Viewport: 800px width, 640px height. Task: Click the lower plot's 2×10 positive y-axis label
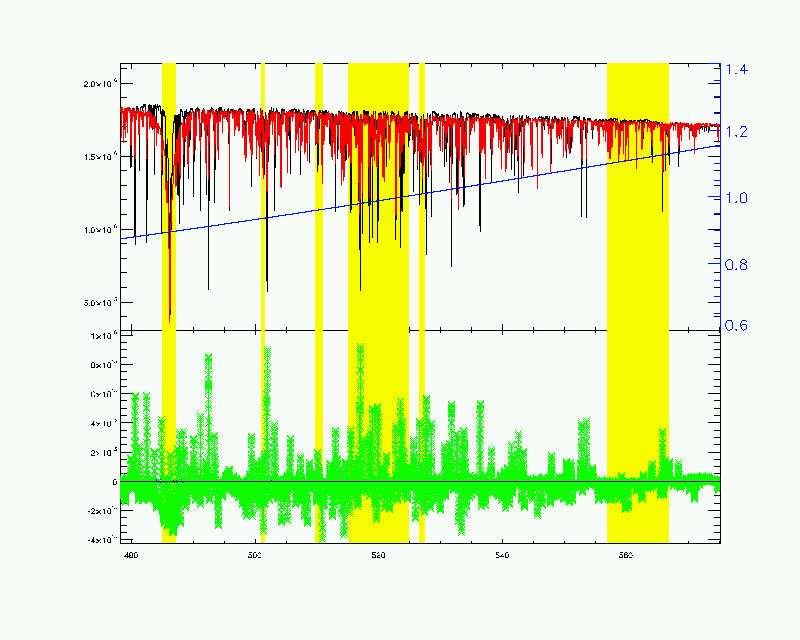pos(104,452)
